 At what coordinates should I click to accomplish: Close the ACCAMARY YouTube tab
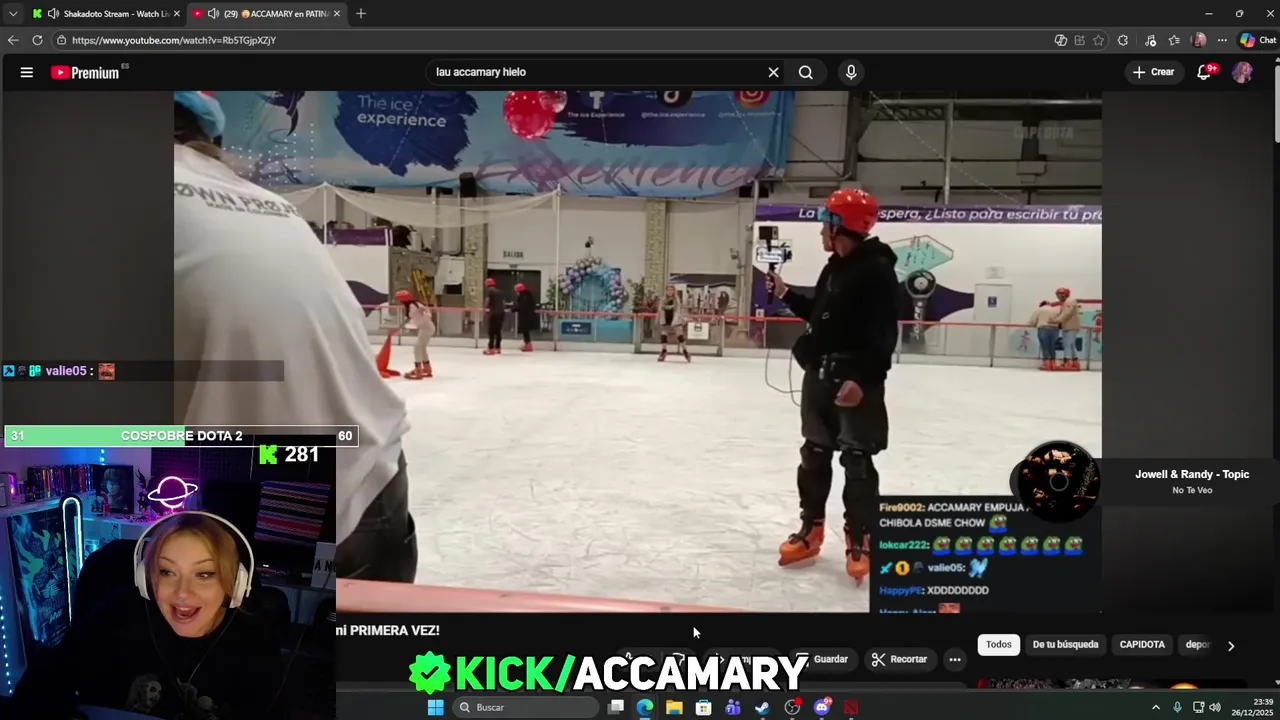point(337,13)
